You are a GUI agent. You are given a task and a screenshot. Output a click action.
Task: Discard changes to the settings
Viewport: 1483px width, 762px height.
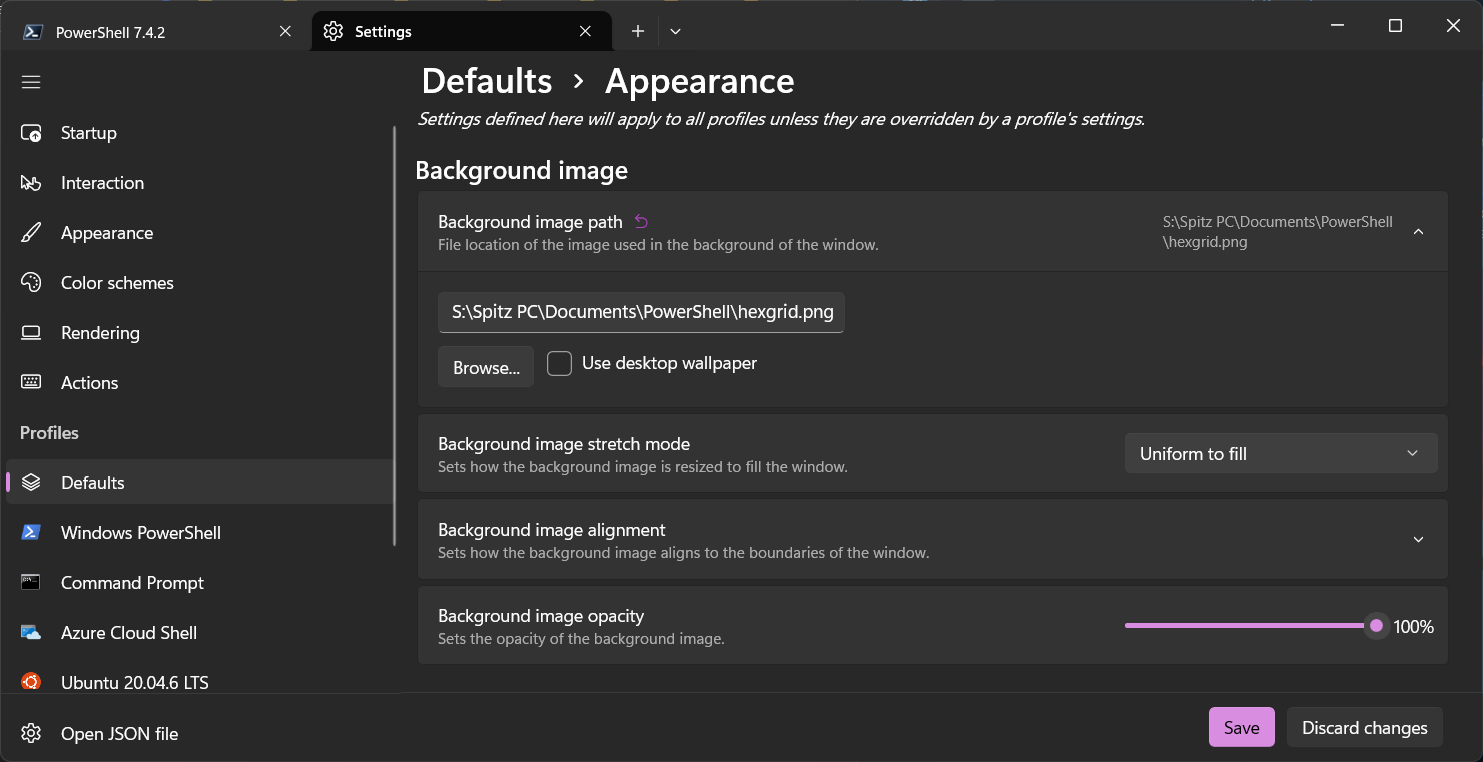point(1364,727)
